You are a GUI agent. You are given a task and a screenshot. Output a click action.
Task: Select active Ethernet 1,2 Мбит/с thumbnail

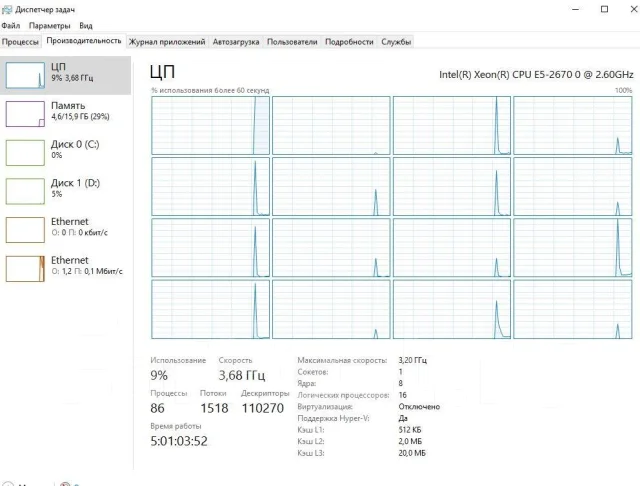point(25,269)
